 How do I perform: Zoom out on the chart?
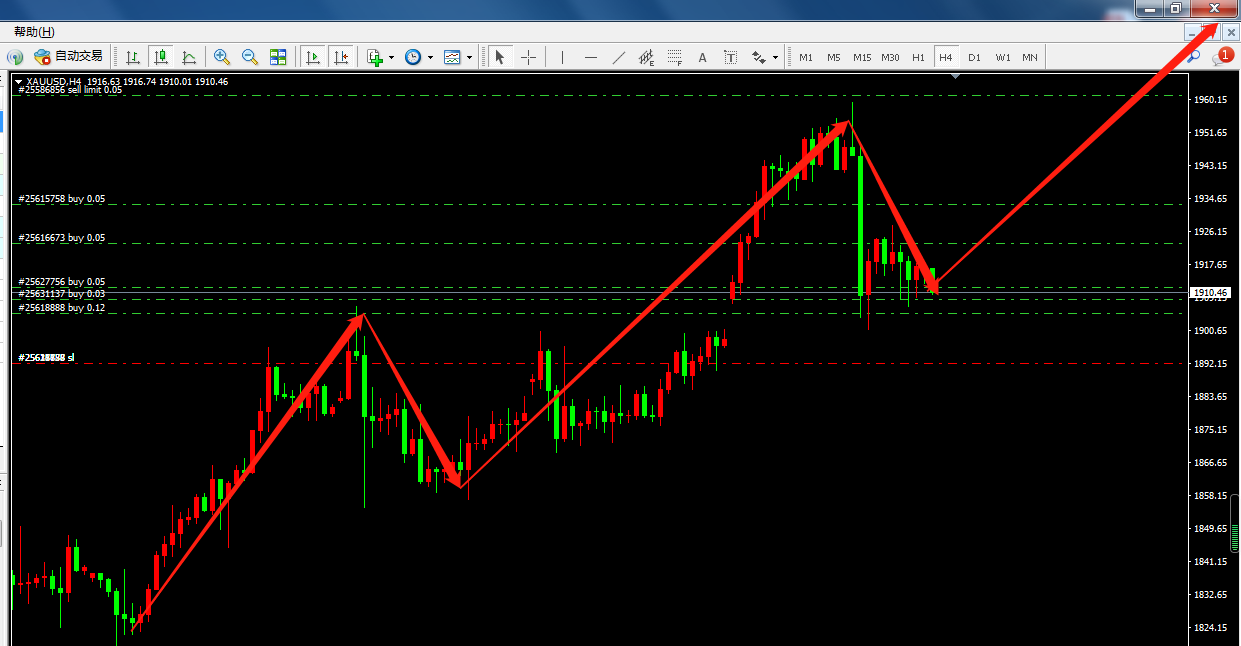(250, 57)
